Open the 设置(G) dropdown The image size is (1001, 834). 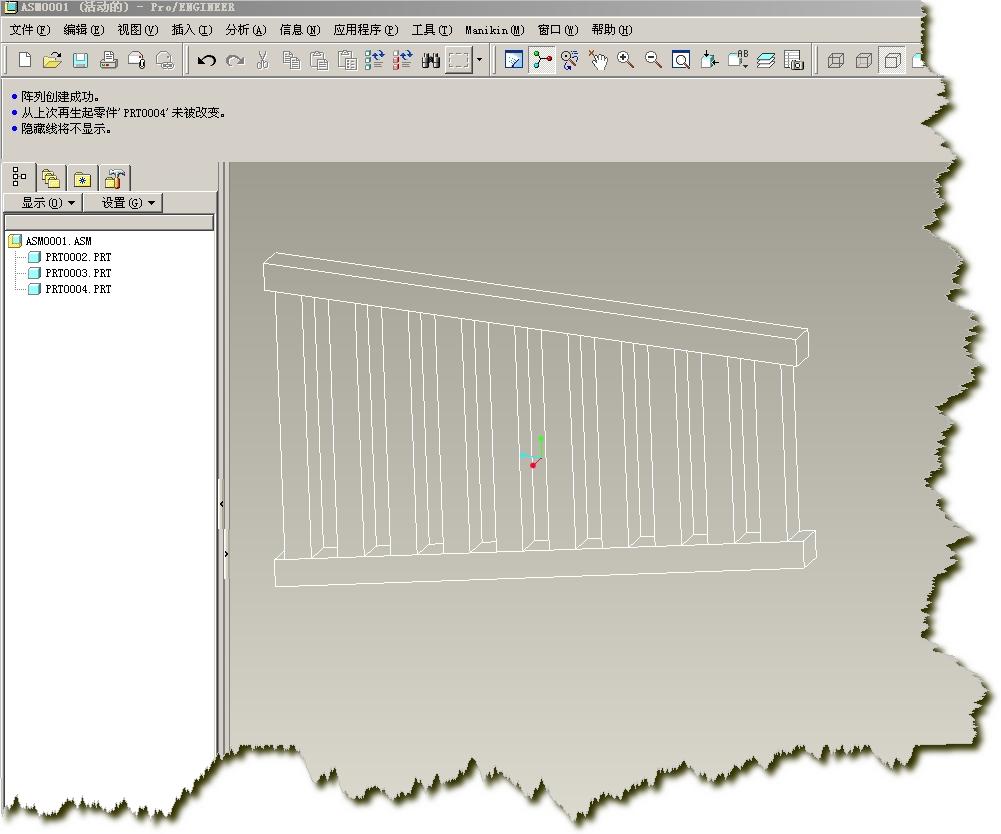(x=124, y=203)
